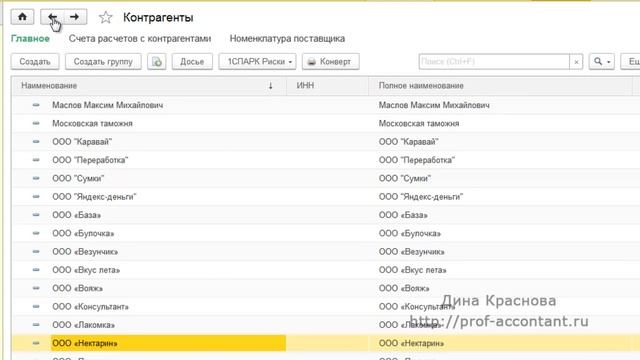Click the Полное наименование column header
Viewport: 640px width, 360px height.
(x=500, y=86)
